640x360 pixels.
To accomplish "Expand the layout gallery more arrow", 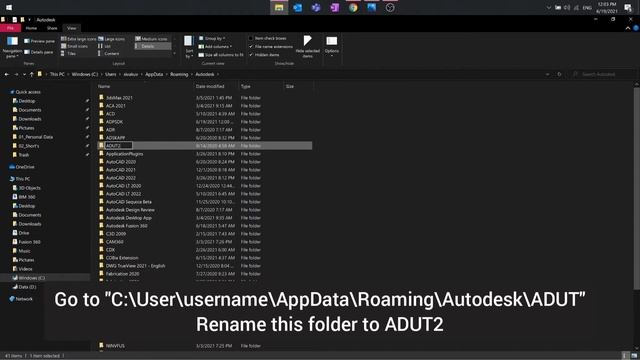I will 175,53.
